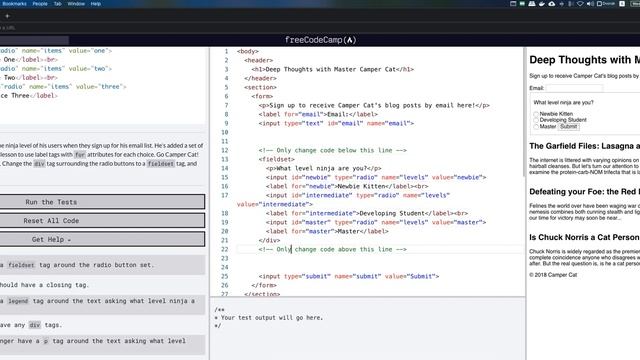Screen dimensions: 640x360
Task: Click the freeCodeCamp header title
Action: [320, 40]
